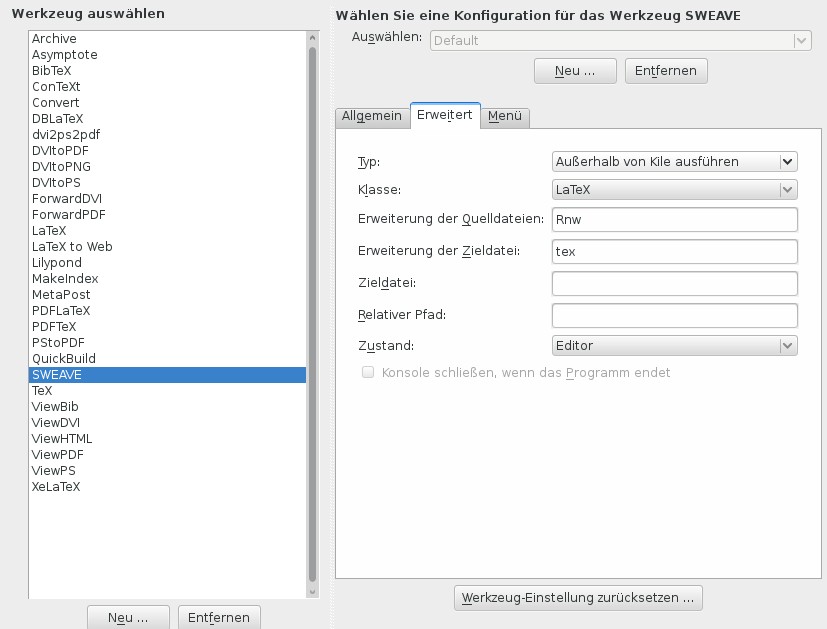Select QuickBuild tool entry
This screenshot has width=827, height=629.
(x=167, y=359)
